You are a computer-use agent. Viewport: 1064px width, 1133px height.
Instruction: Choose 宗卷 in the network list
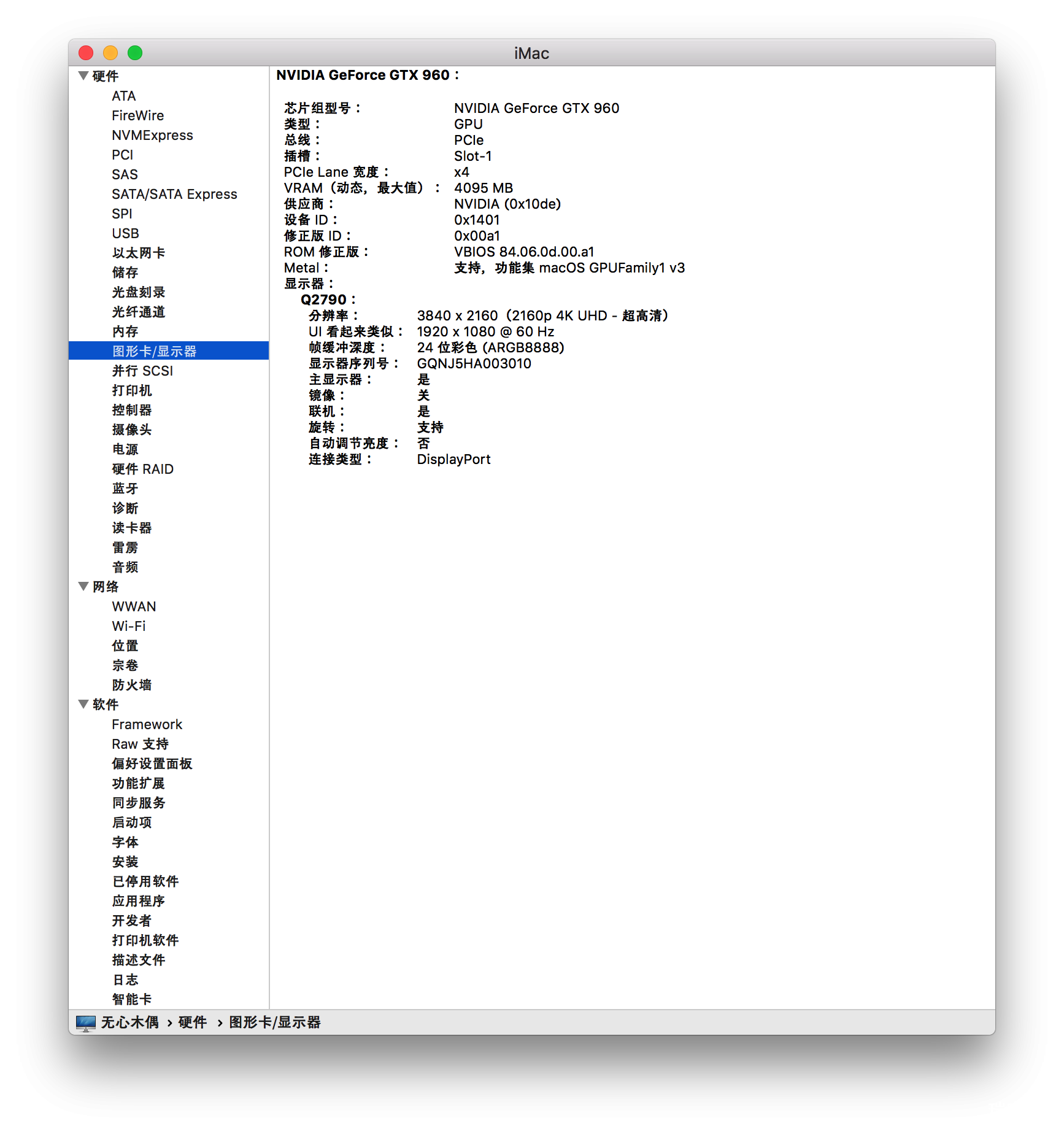[125, 665]
